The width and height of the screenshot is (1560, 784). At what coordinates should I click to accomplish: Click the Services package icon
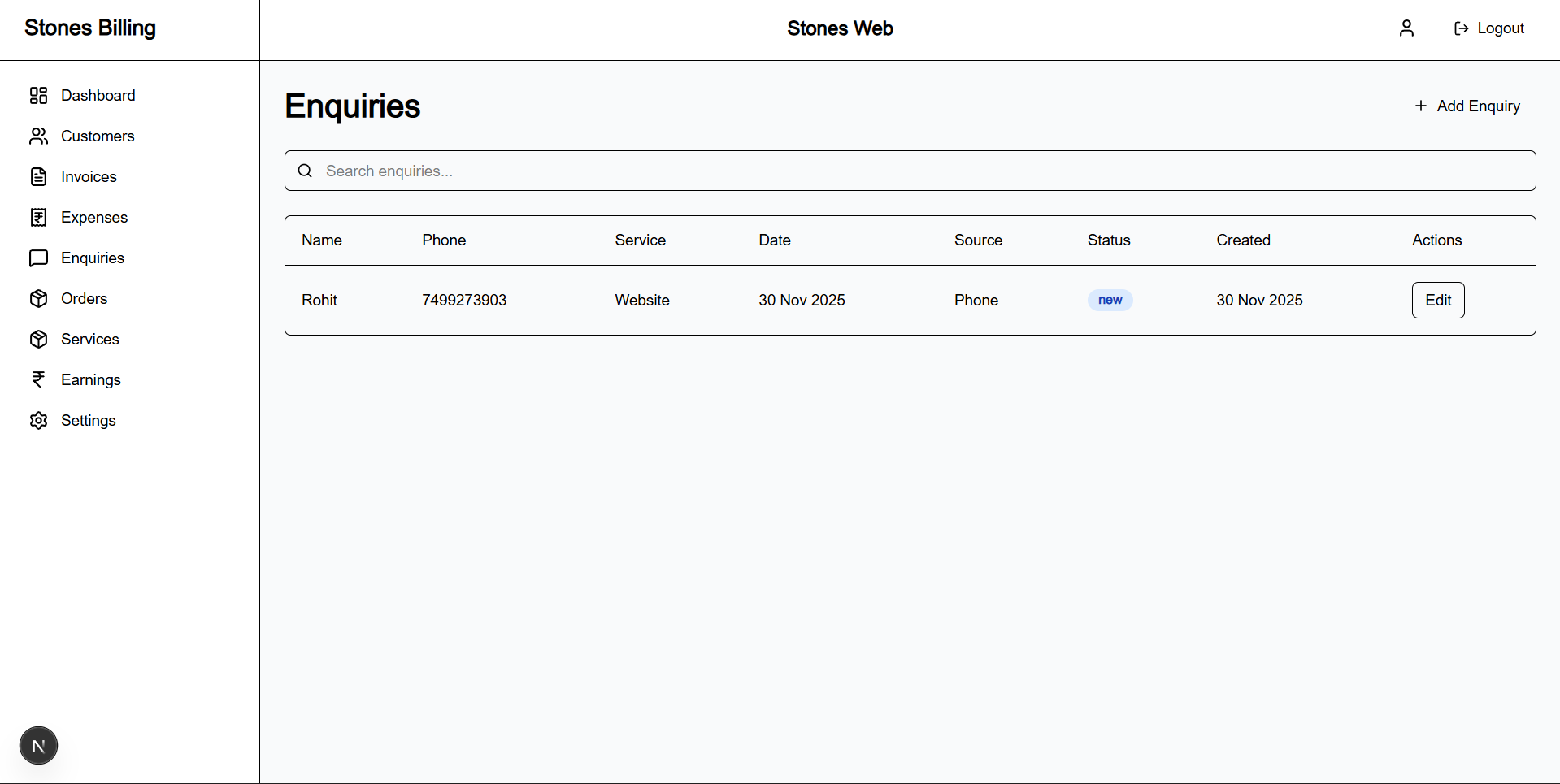[x=38, y=339]
